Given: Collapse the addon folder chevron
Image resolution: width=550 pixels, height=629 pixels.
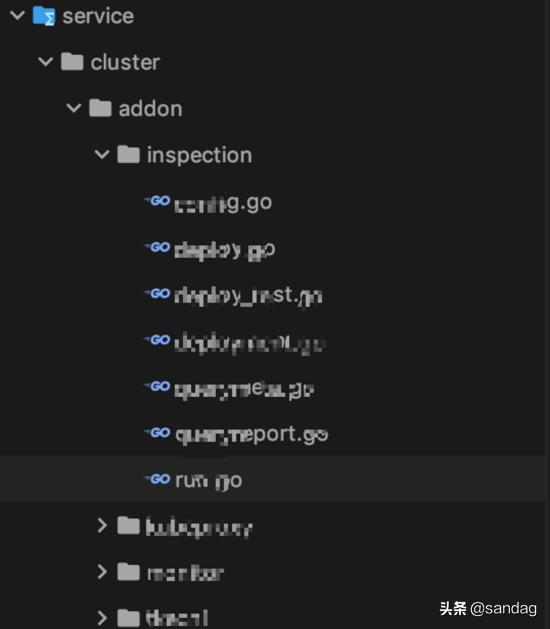Looking at the screenshot, I should (73, 108).
